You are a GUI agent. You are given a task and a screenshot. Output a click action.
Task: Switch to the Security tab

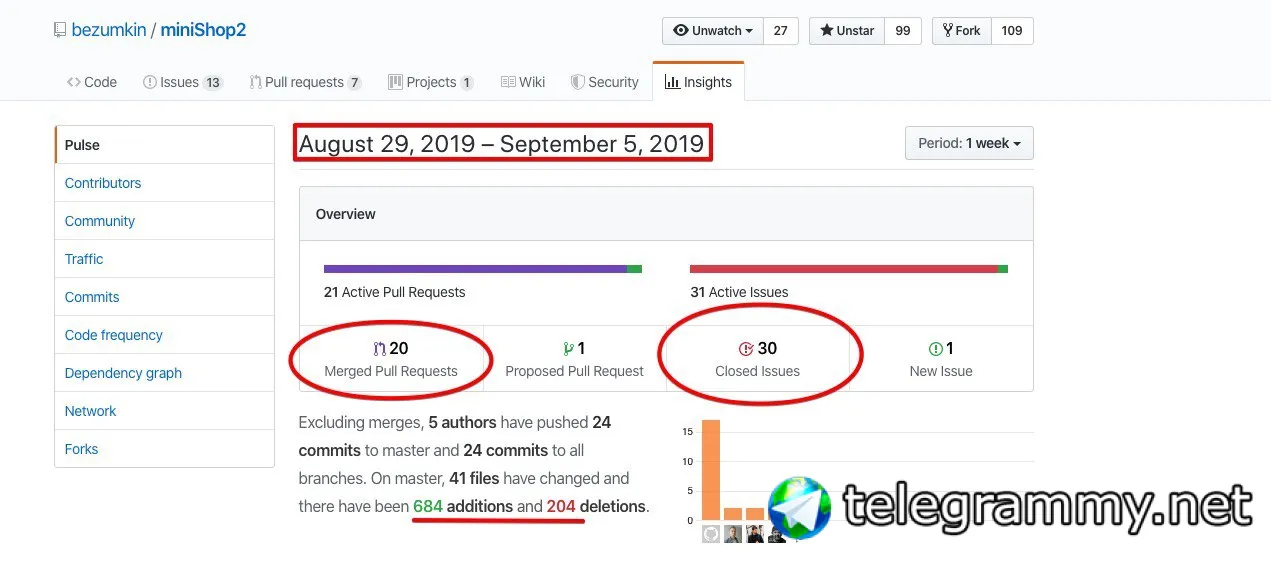coord(605,82)
